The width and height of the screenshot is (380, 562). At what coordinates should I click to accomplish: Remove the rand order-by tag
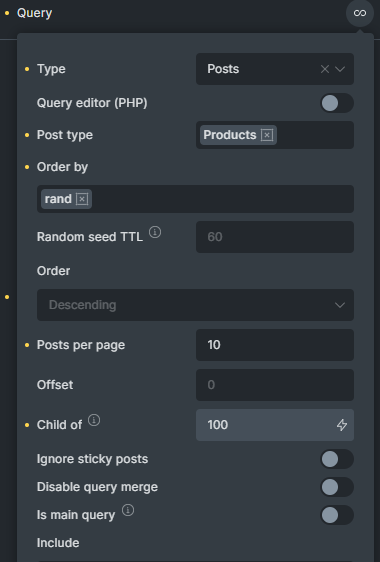pos(82,199)
